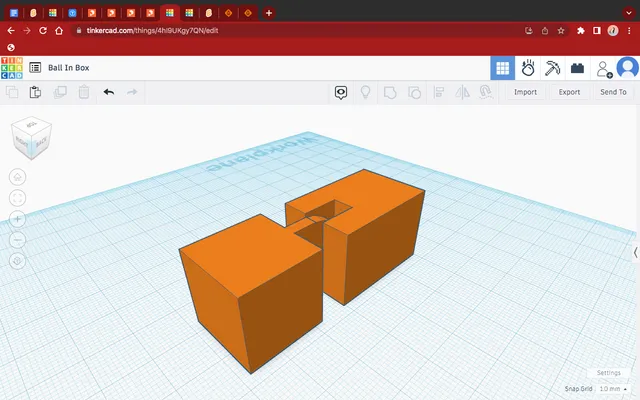Select the 3D design grid view icon
Image resolution: width=640 pixels, height=400 pixels.
tap(502, 68)
